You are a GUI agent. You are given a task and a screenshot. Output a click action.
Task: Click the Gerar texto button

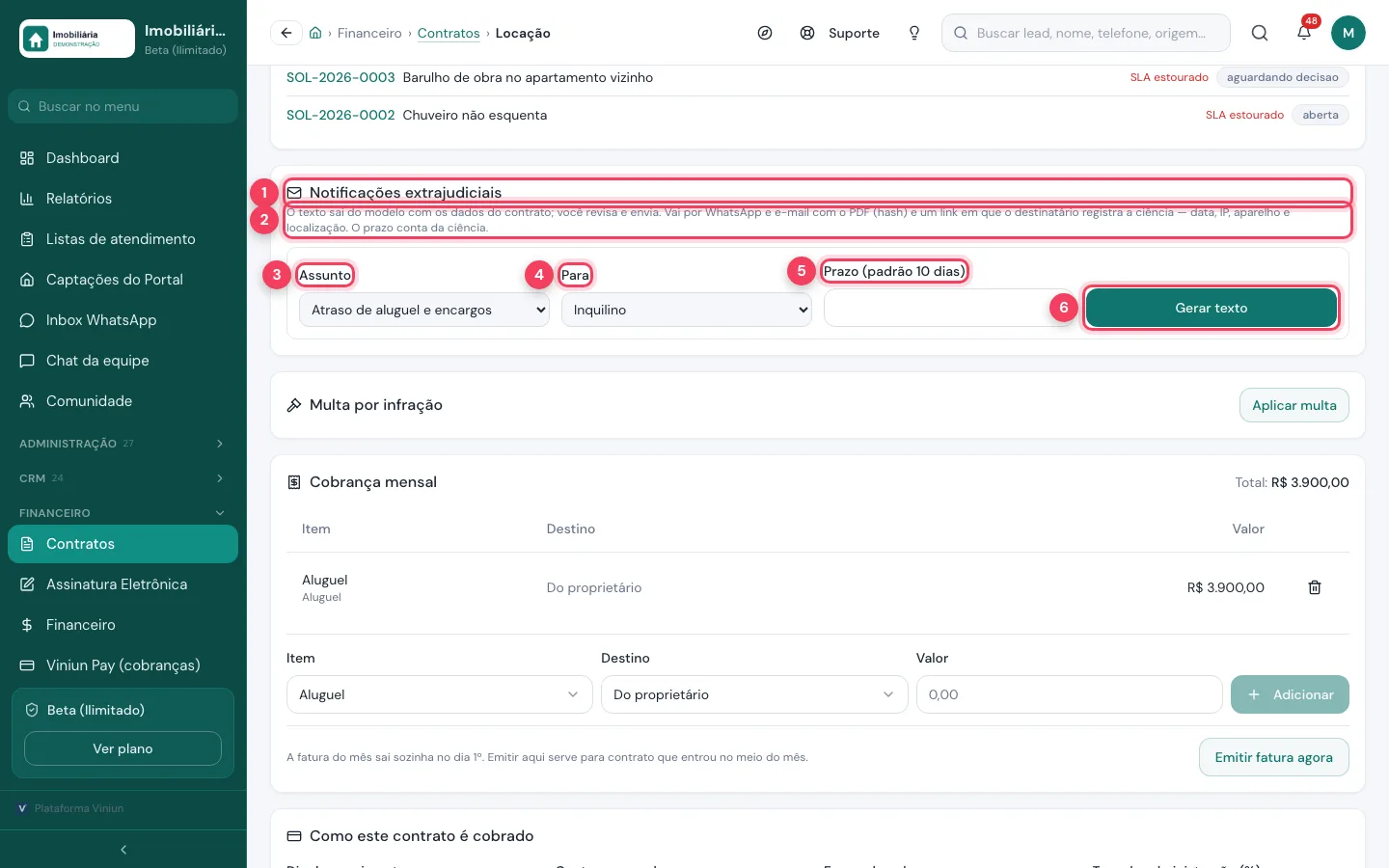pos(1212,308)
